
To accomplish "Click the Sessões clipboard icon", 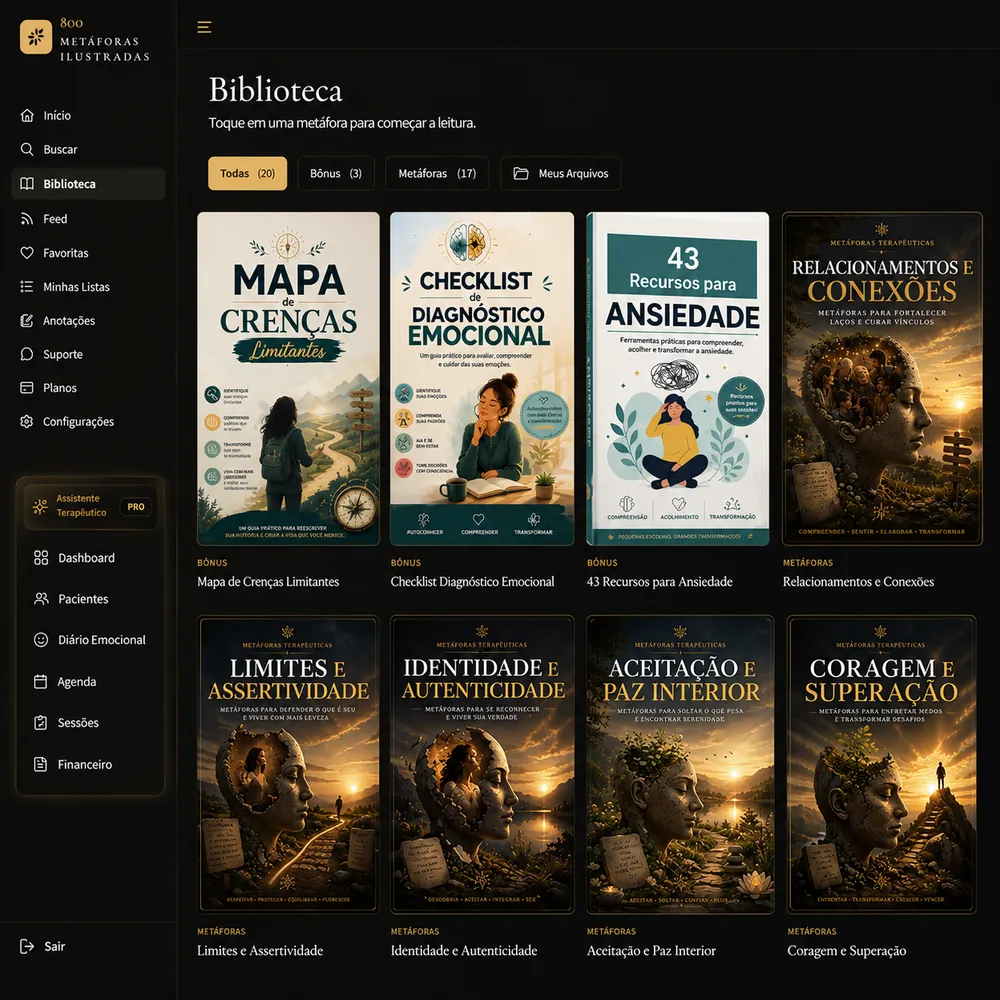I will click(x=41, y=723).
